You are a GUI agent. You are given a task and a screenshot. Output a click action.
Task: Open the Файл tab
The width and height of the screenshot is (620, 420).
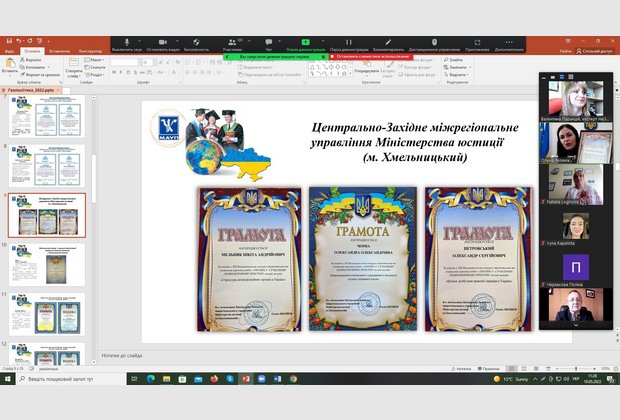pos(9,51)
